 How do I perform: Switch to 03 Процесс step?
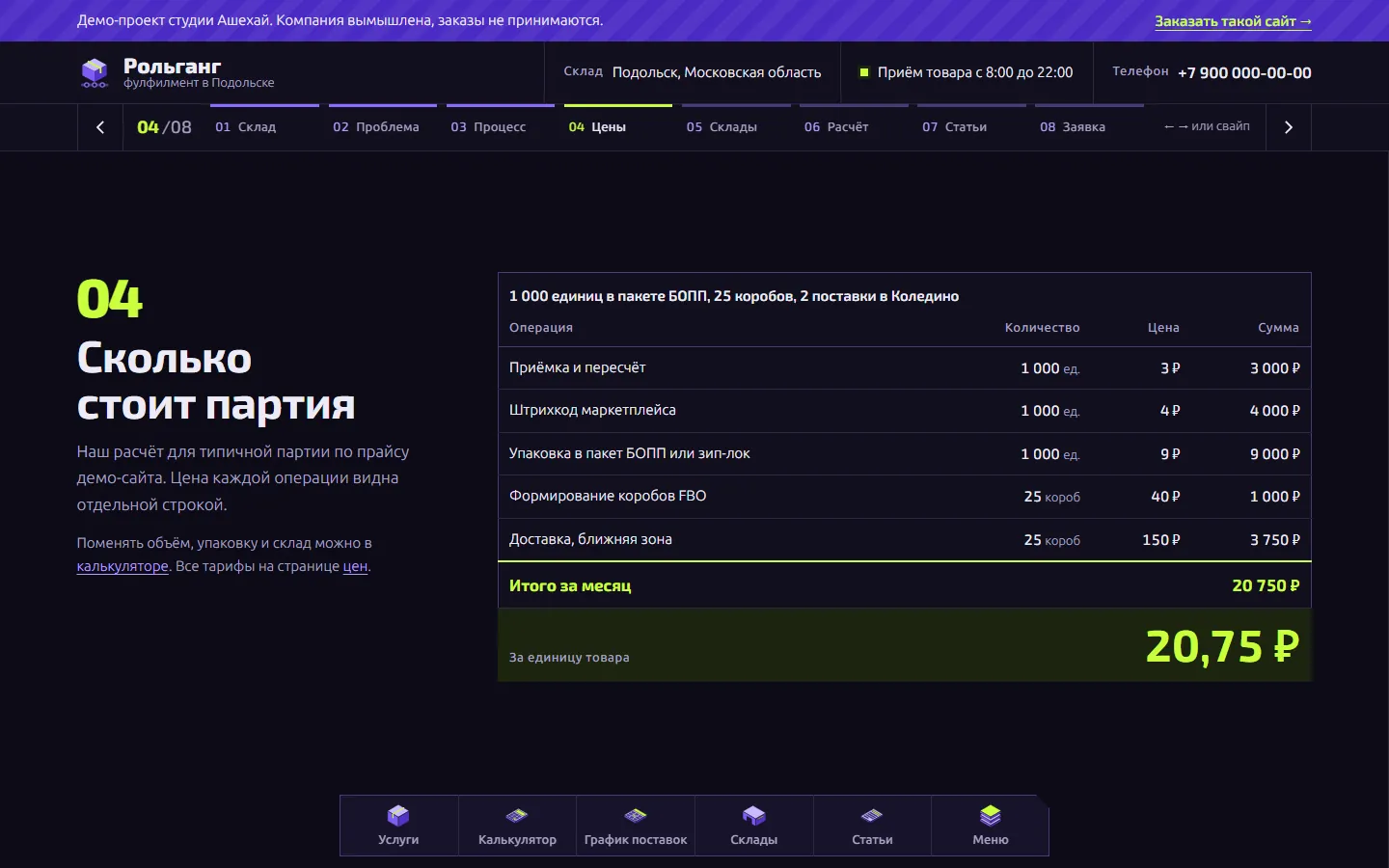500,126
